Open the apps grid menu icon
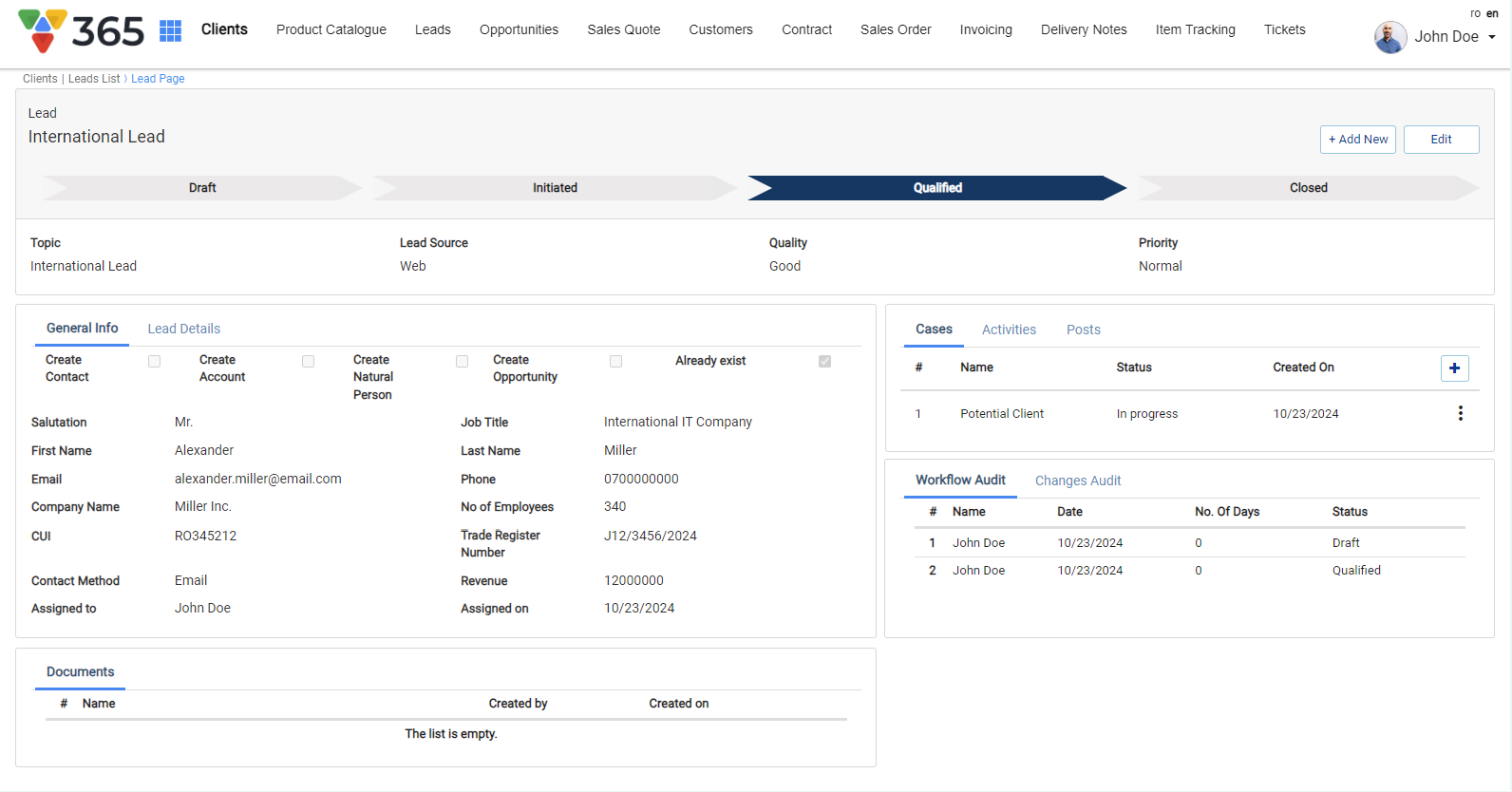This screenshot has height=792, width=1512. click(x=171, y=30)
